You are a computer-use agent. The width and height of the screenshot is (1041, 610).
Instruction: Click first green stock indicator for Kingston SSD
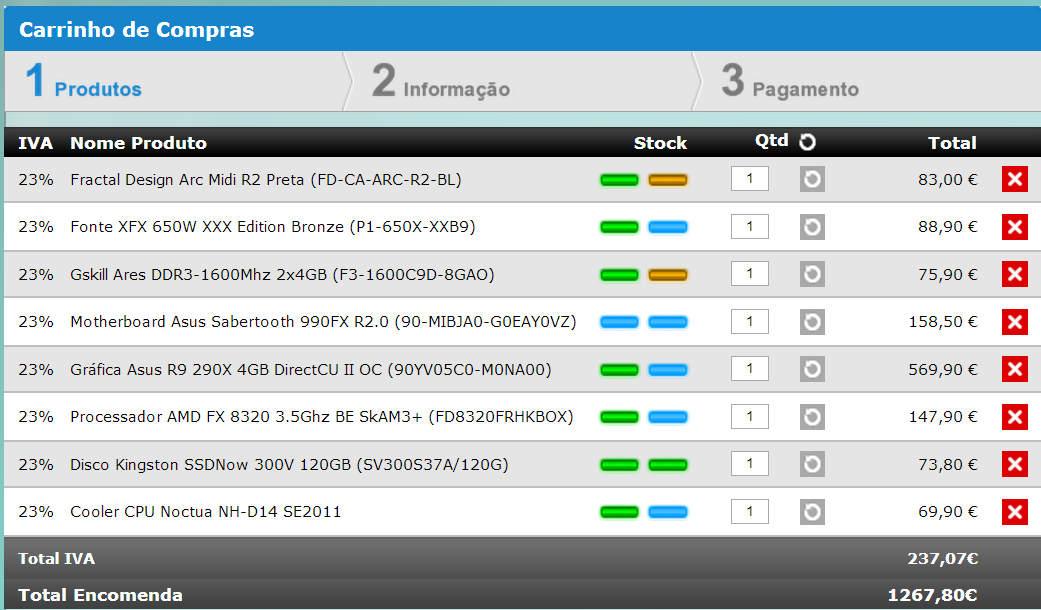pyautogui.click(x=619, y=465)
